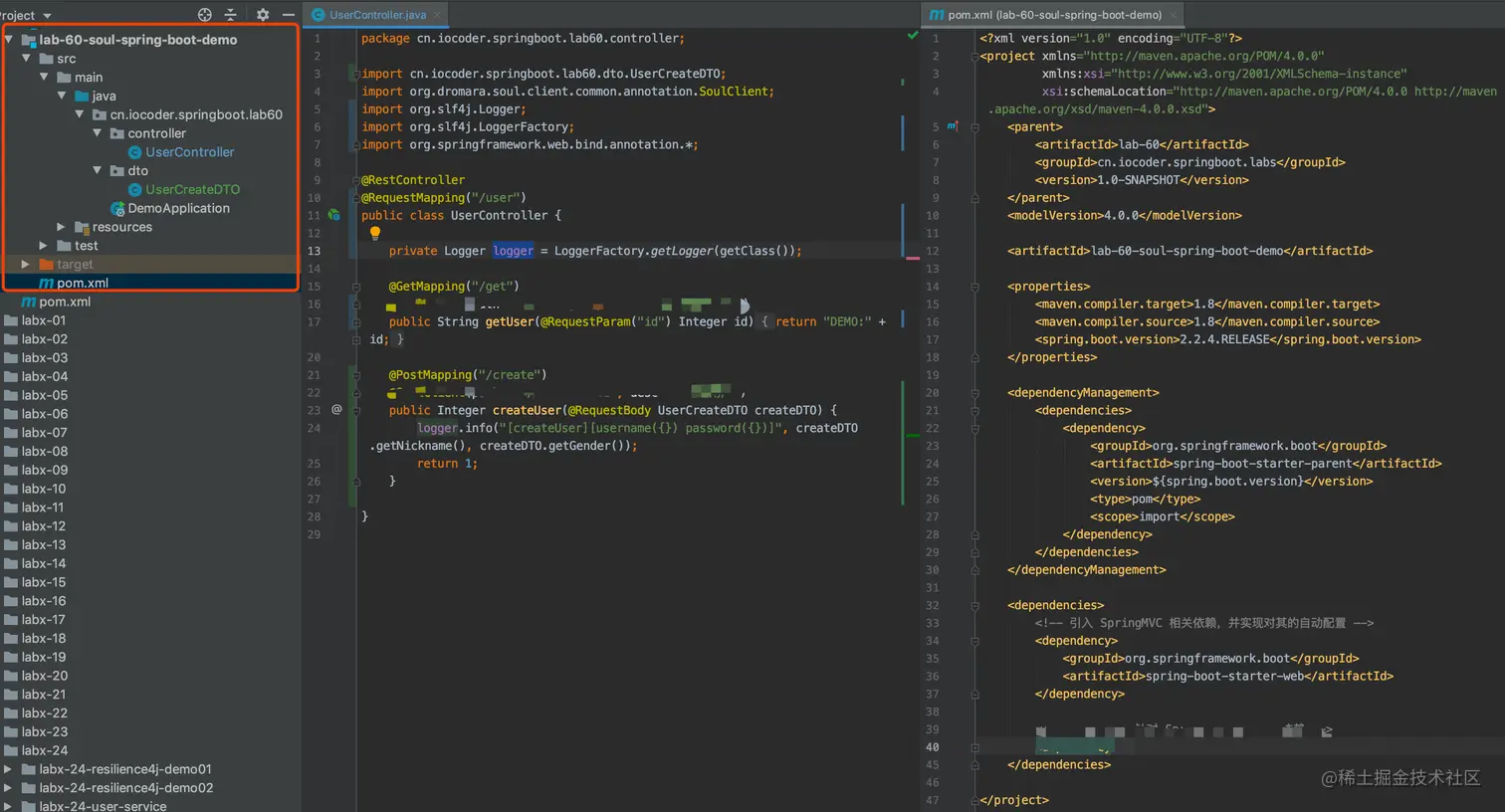Click the @PostMapping("/create") annotation
Viewport: 1505px width, 812px height.
click(468, 375)
